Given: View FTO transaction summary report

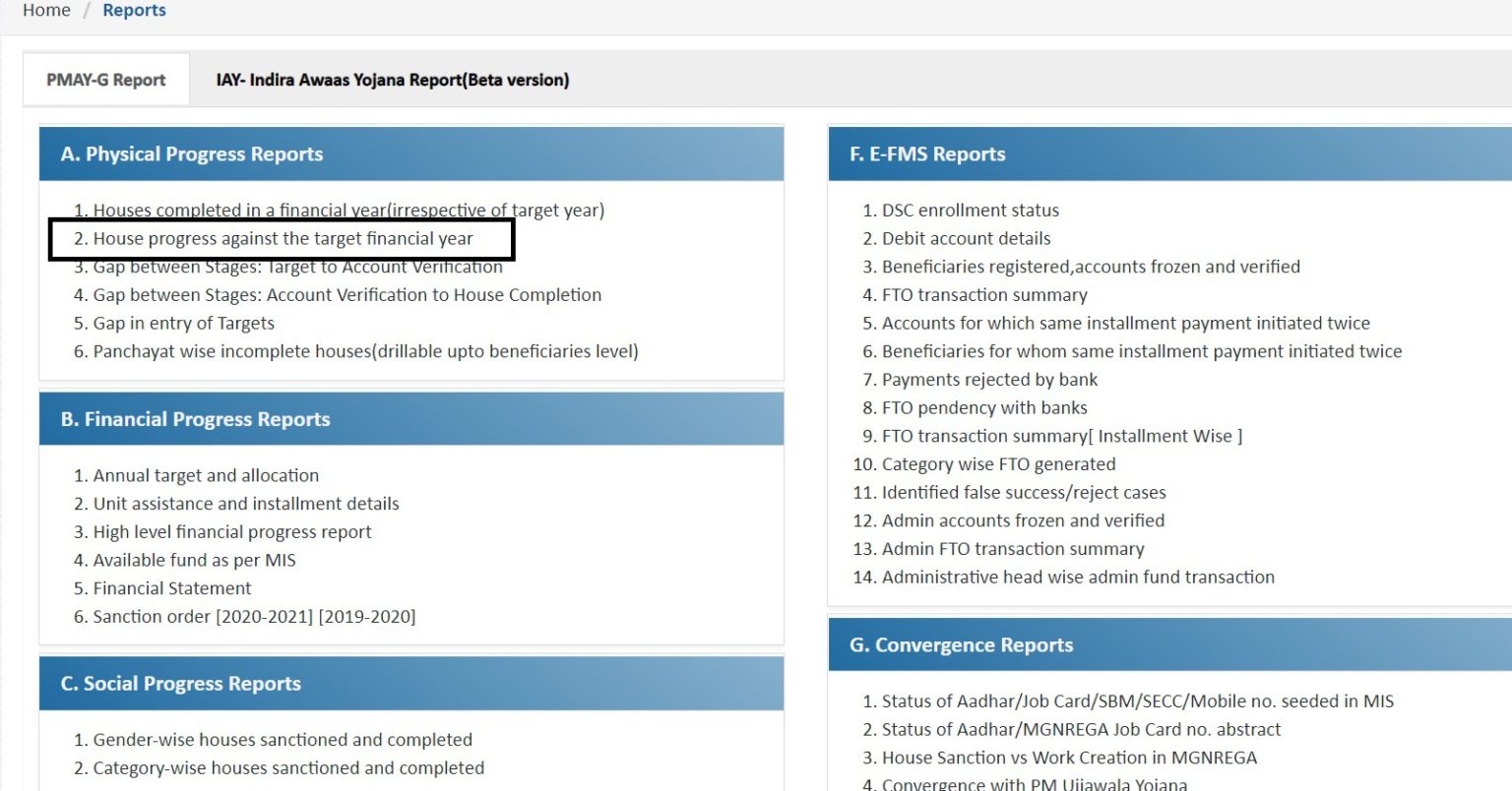Looking at the screenshot, I should [984, 295].
